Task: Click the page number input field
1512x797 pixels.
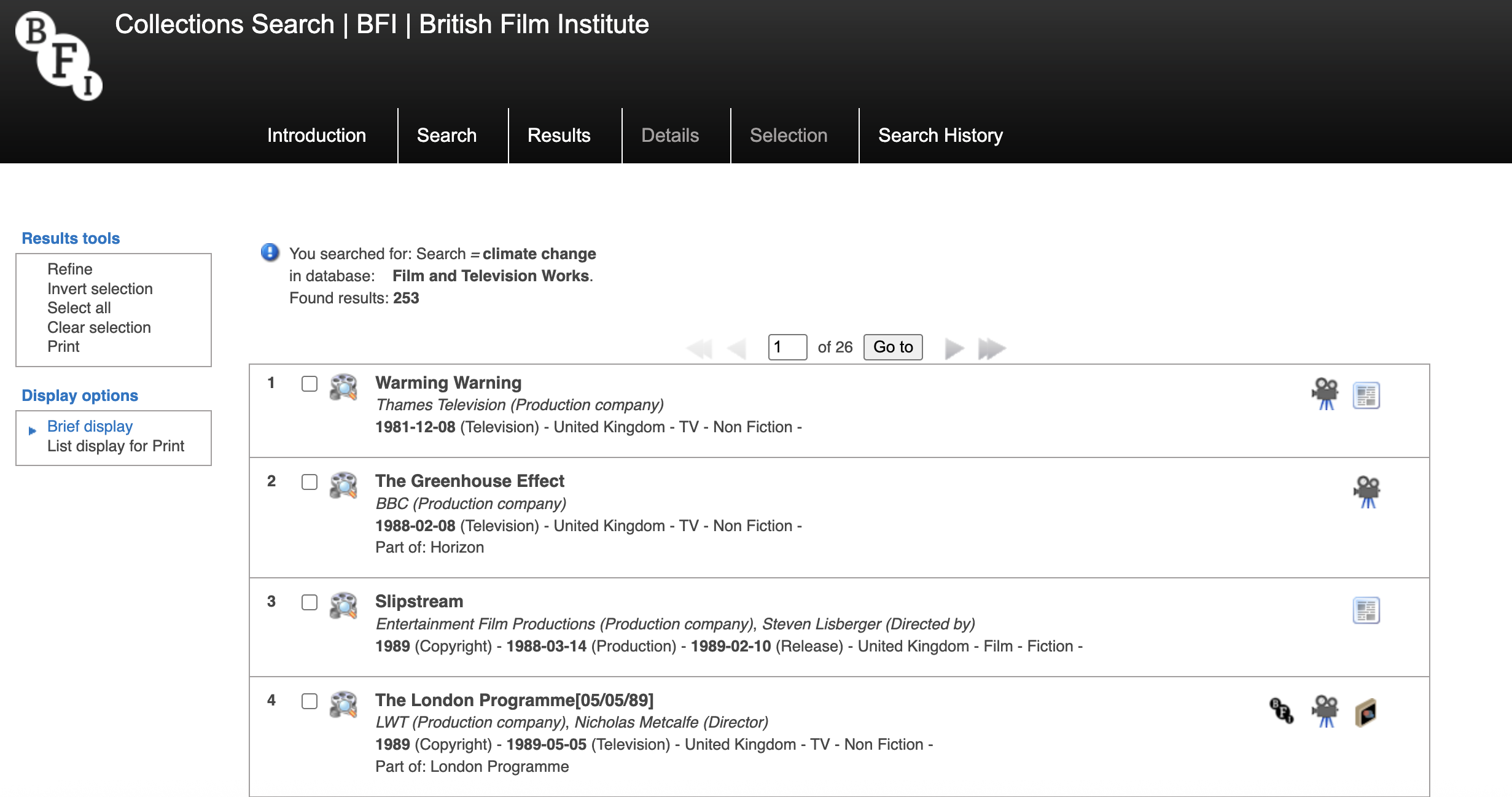Action: [x=787, y=347]
